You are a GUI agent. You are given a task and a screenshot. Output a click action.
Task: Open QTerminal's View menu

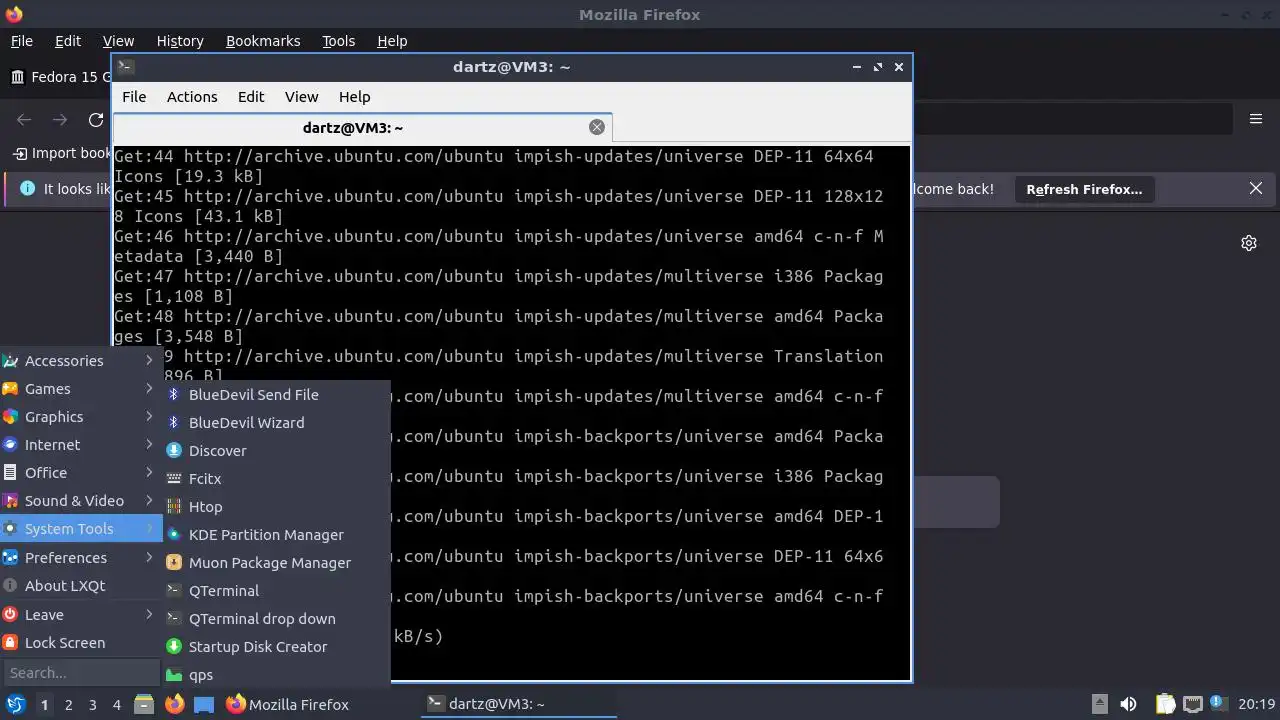pyautogui.click(x=301, y=97)
